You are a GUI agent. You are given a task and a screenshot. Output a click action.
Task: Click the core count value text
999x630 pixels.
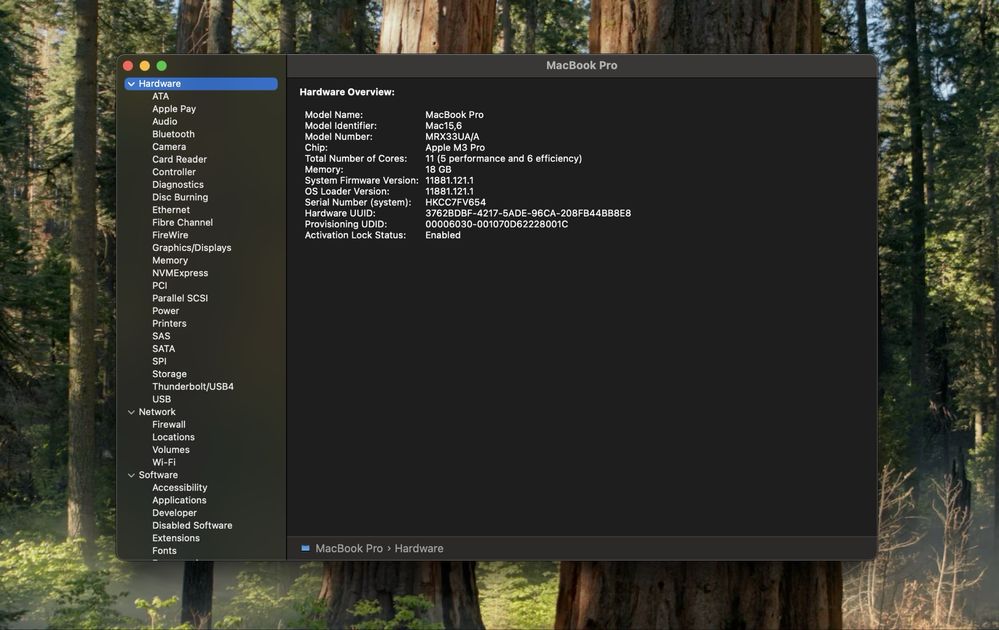(x=503, y=158)
